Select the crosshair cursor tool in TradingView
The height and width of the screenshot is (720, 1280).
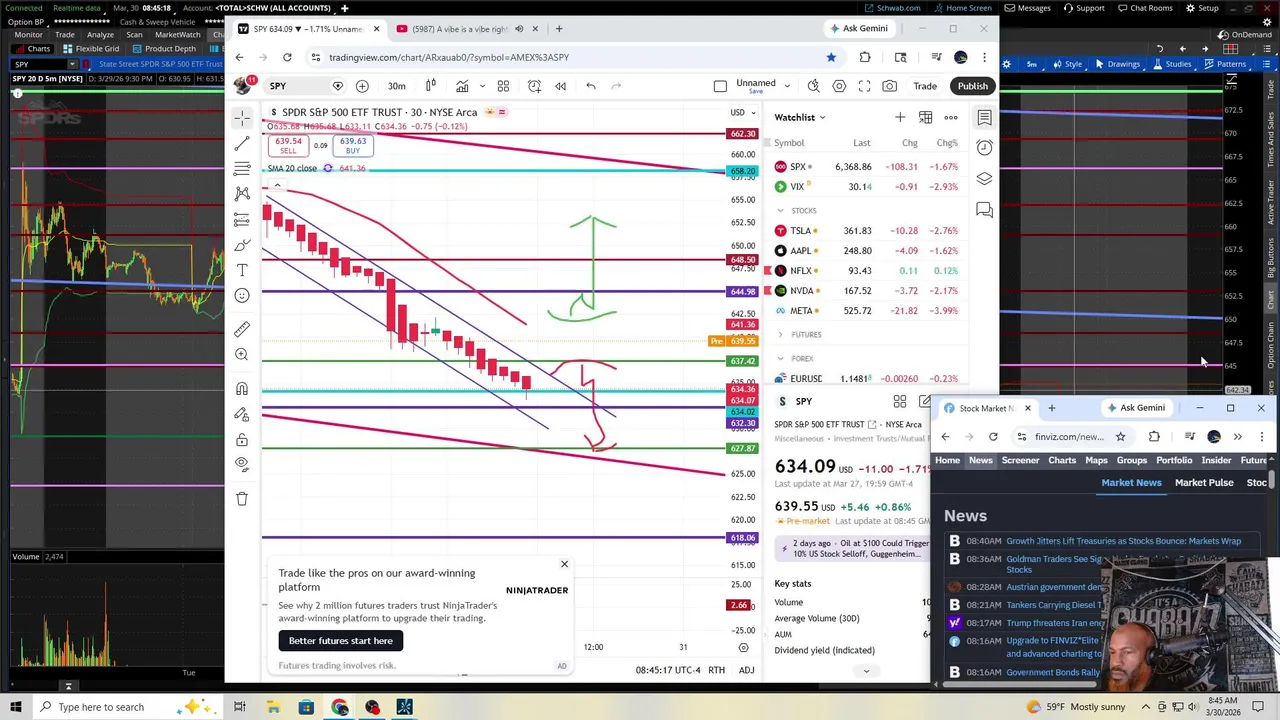tap(242, 118)
